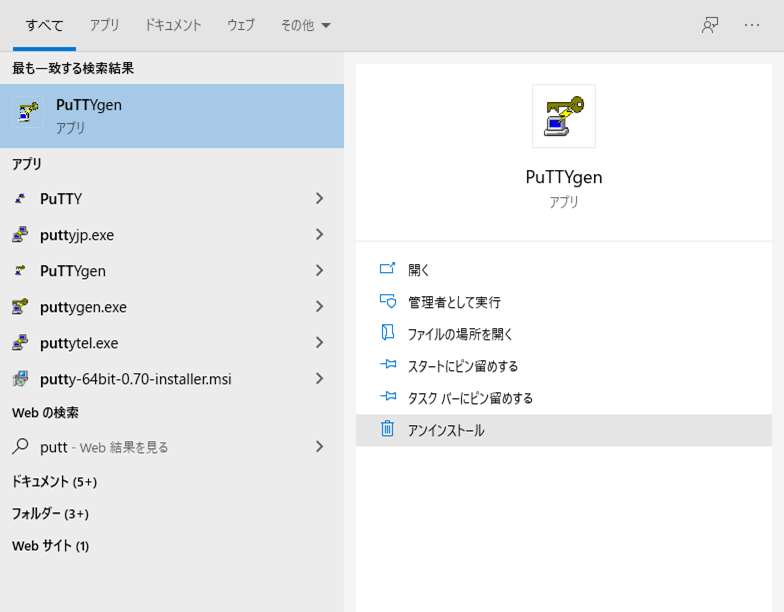Image resolution: width=784 pixels, height=612 pixels.
Task: Switch to the ドキュメント tab
Action: coord(173,25)
